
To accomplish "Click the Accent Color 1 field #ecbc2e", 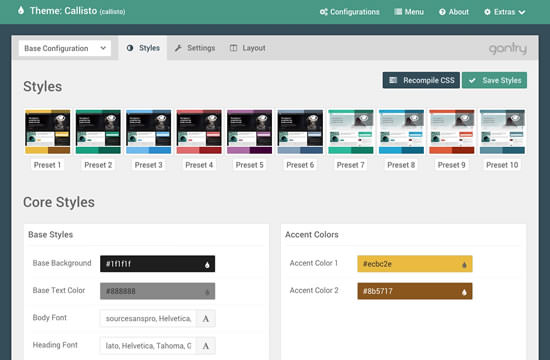I will [x=415, y=264].
